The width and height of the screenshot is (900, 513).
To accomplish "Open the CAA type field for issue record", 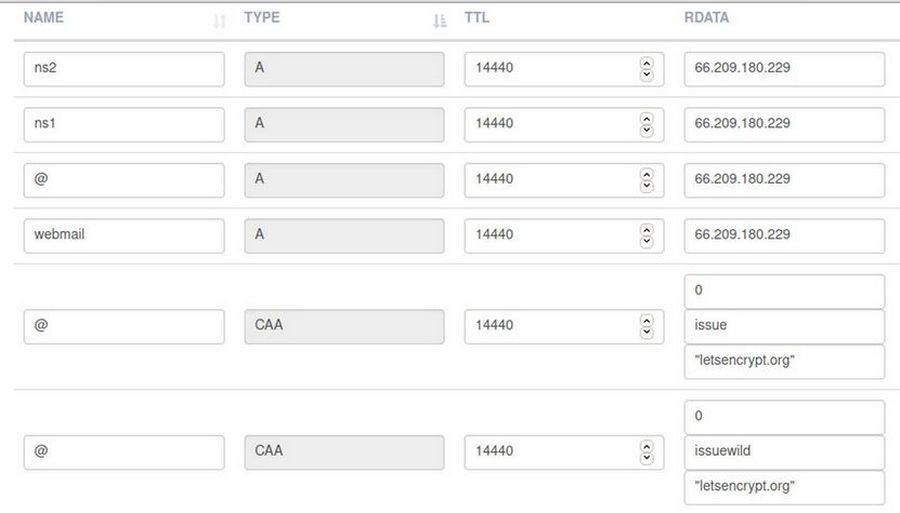I will pyautogui.click(x=344, y=326).
